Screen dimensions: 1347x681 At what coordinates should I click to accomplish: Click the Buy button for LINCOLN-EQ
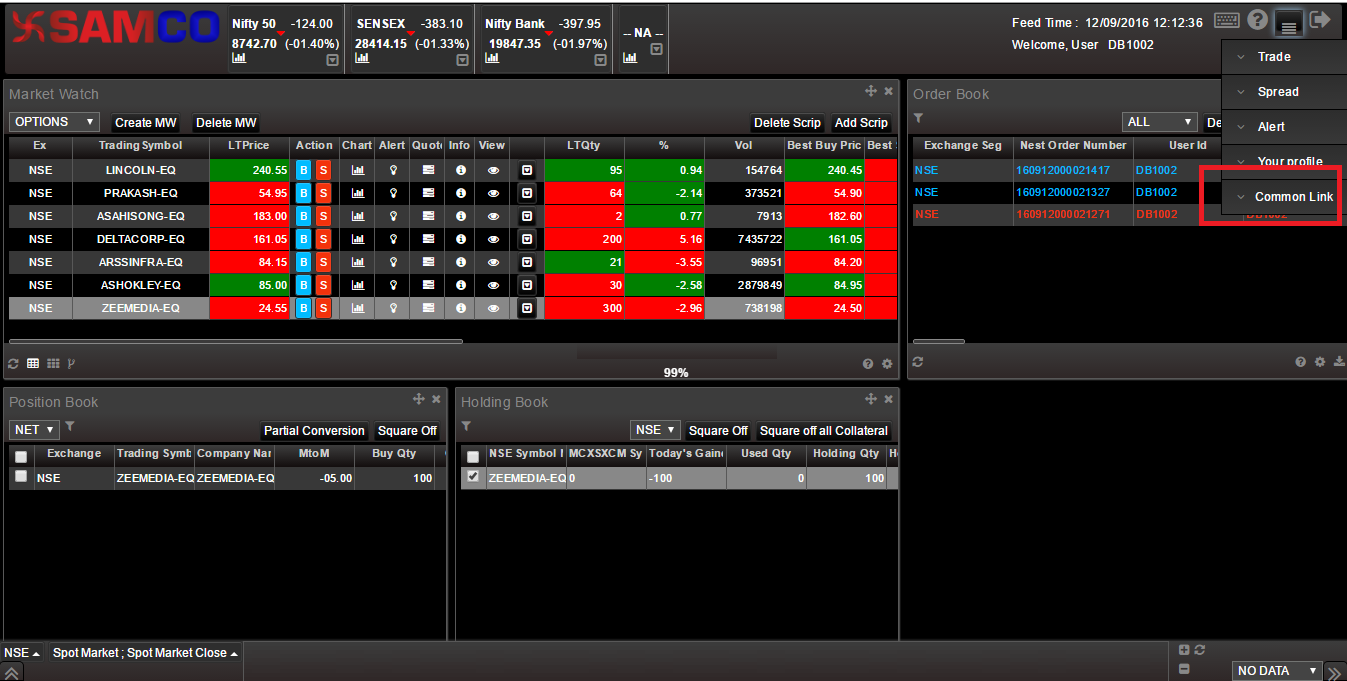304,170
